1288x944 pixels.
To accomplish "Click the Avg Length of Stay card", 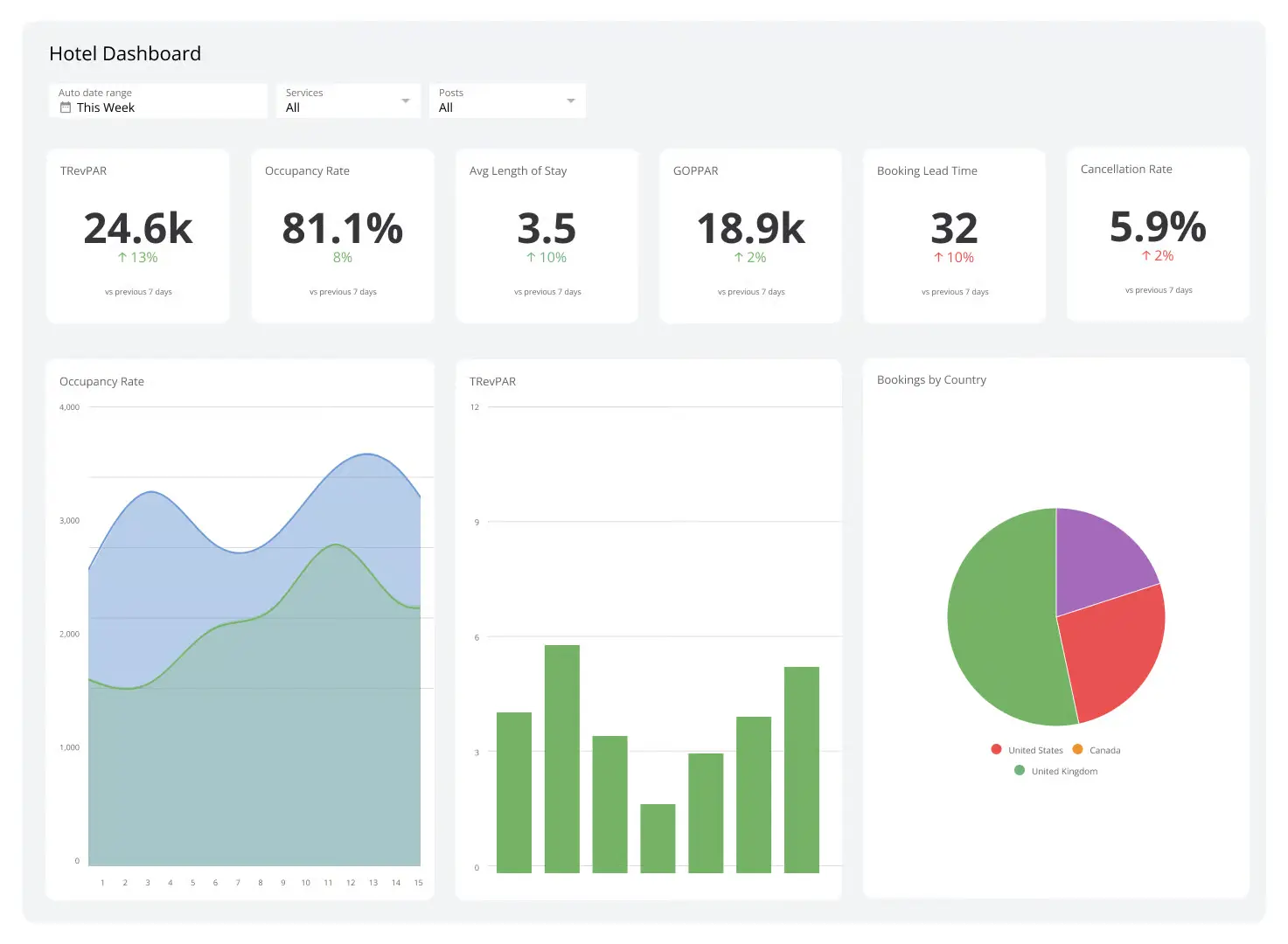I will point(546,235).
